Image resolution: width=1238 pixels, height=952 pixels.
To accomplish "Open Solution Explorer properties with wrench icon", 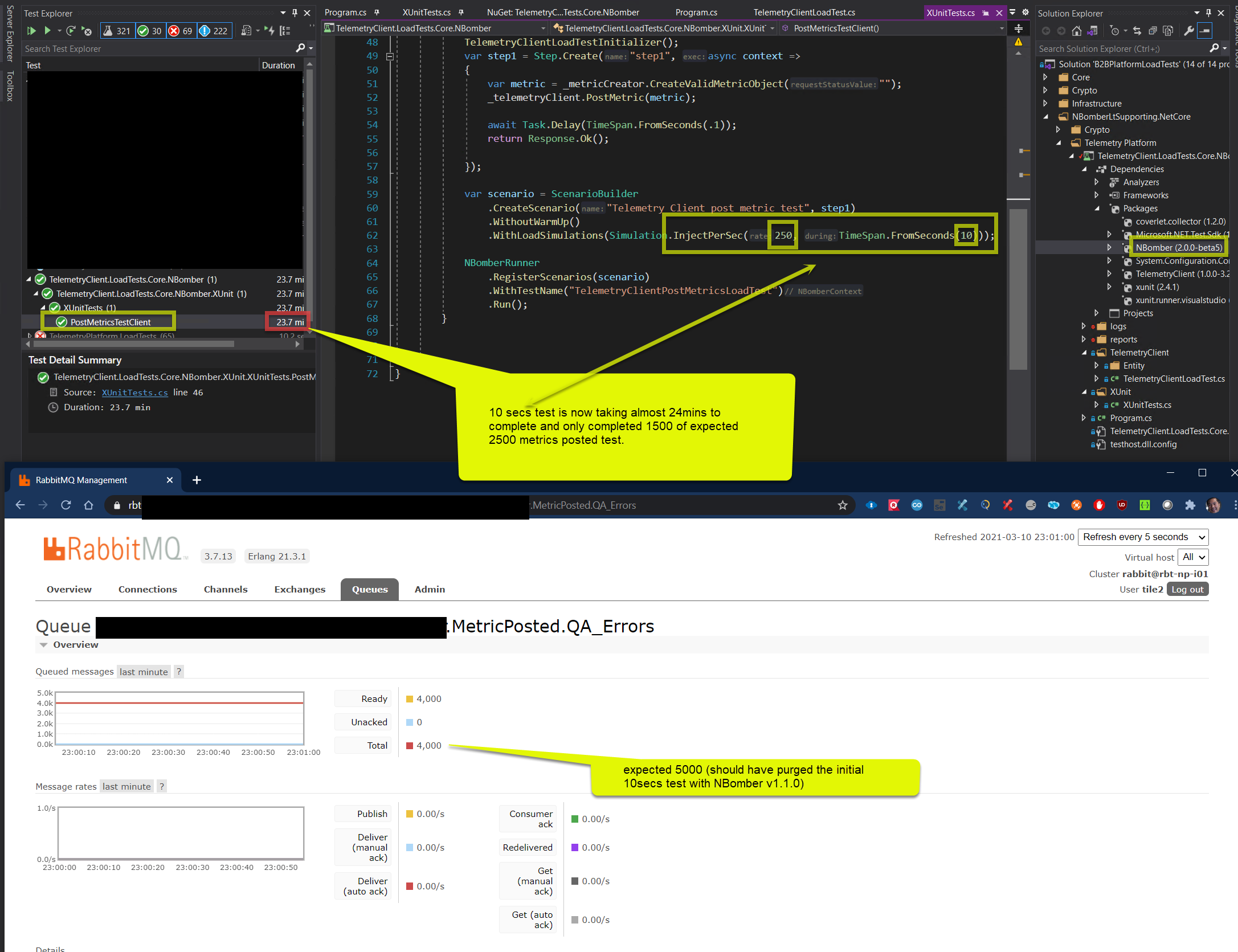I will [1189, 31].
